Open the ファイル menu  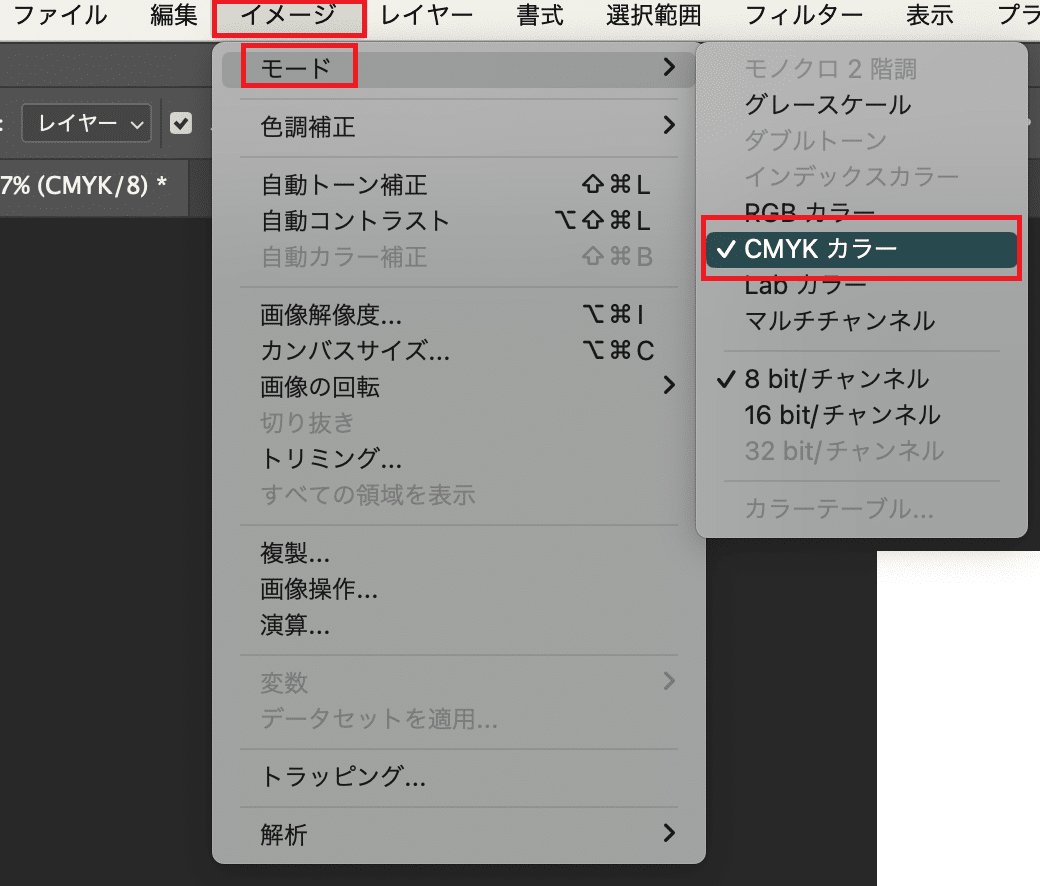tap(59, 17)
